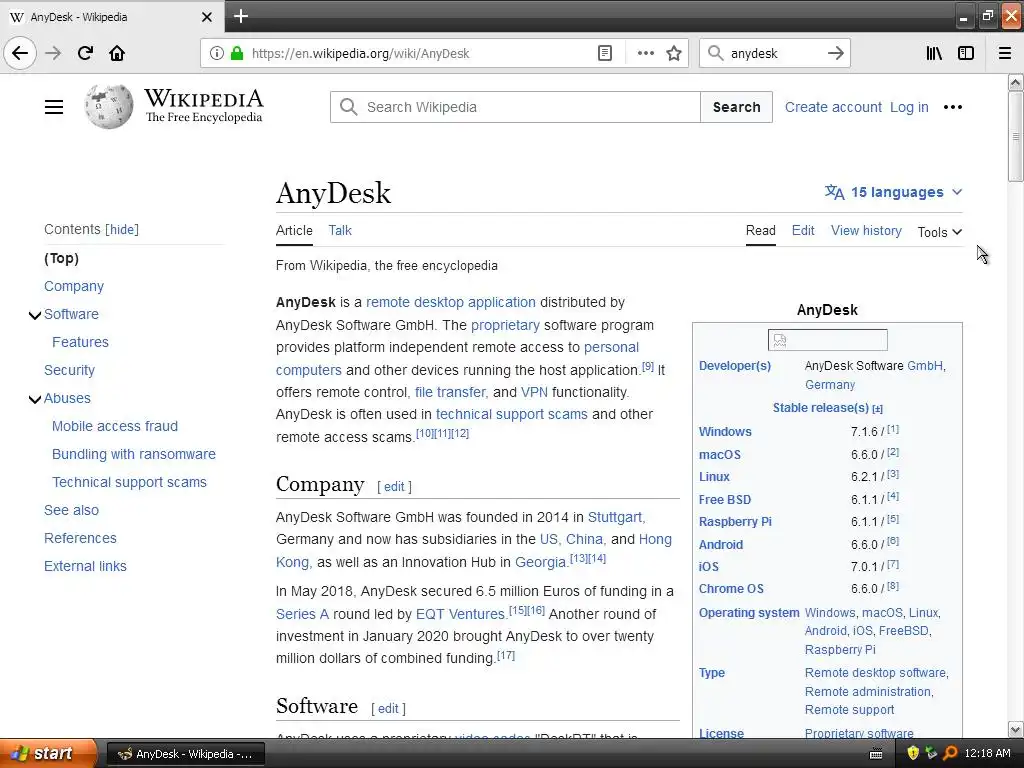Click the search arrow next to anydesk
The width and height of the screenshot is (1024, 768).
click(835, 54)
